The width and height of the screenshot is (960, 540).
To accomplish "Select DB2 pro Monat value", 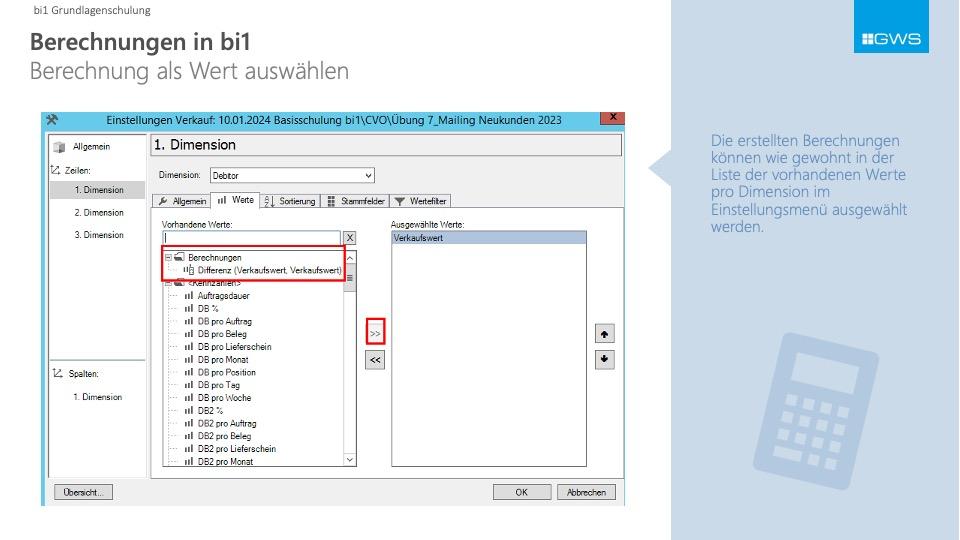I will [225, 462].
